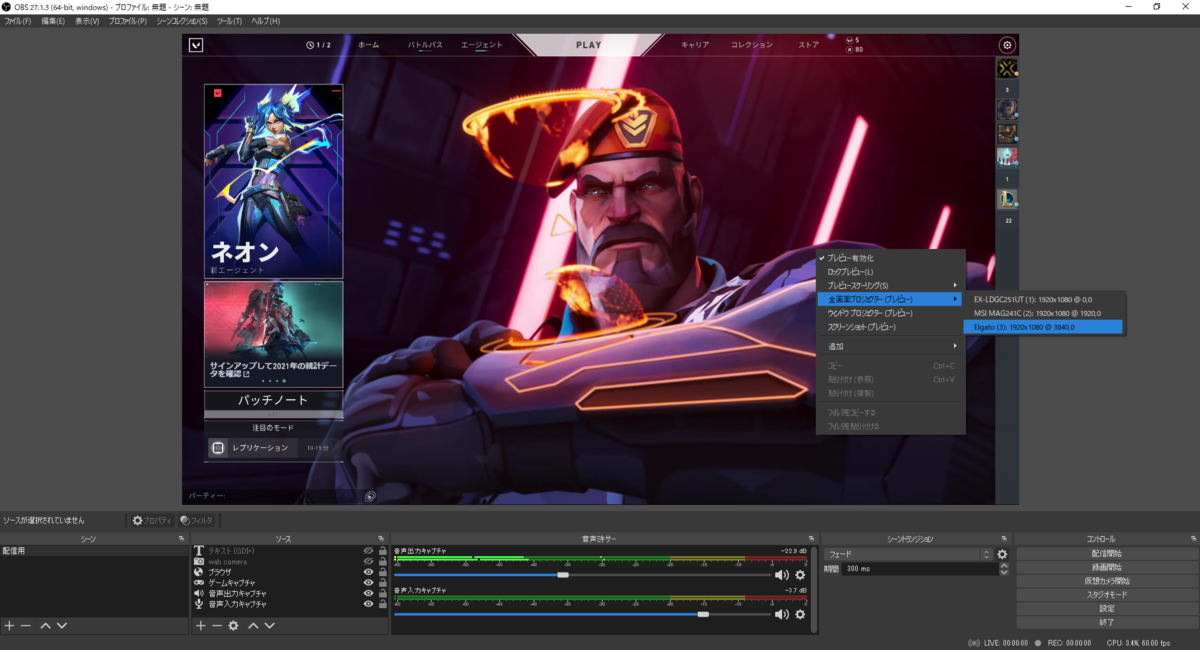
Task: Click remove scene minus button in シーン panel
Action: point(26,625)
